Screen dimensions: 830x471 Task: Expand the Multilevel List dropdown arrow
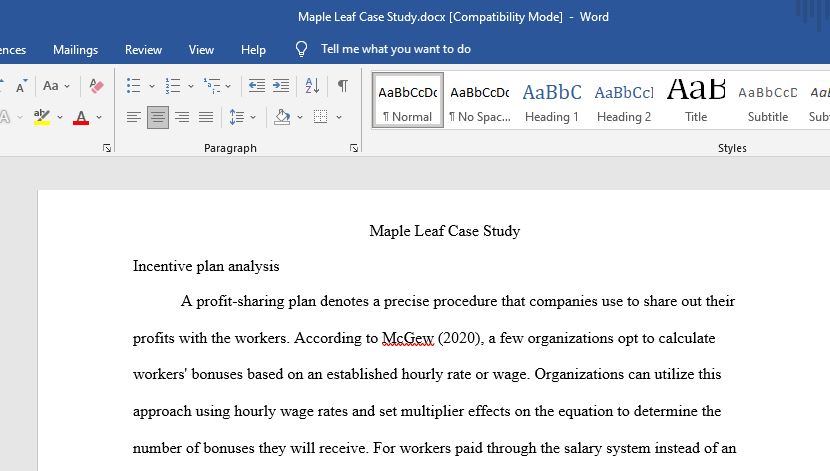tap(228, 86)
